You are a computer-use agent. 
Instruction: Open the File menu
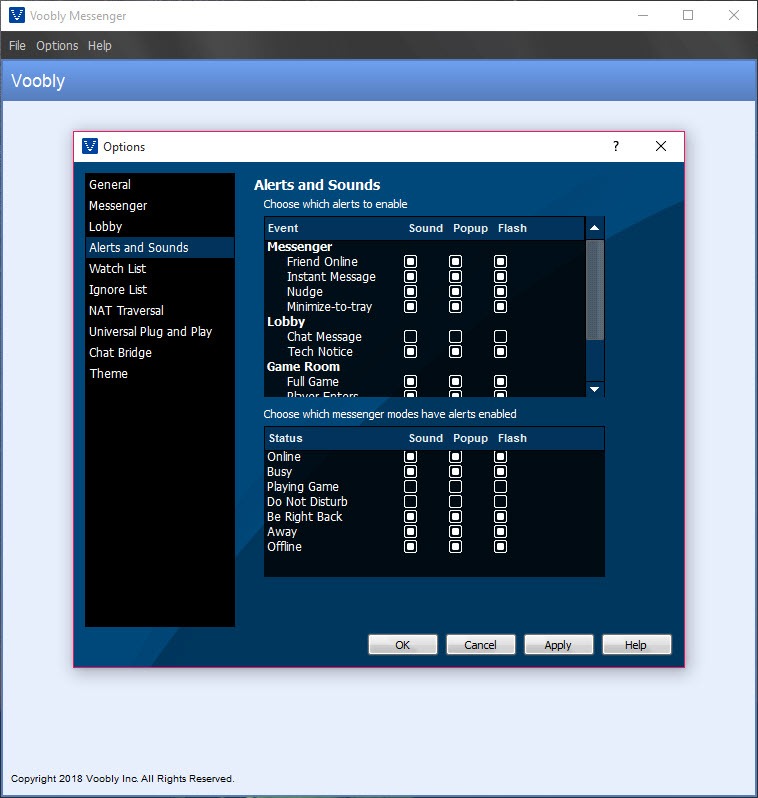(x=17, y=46)
